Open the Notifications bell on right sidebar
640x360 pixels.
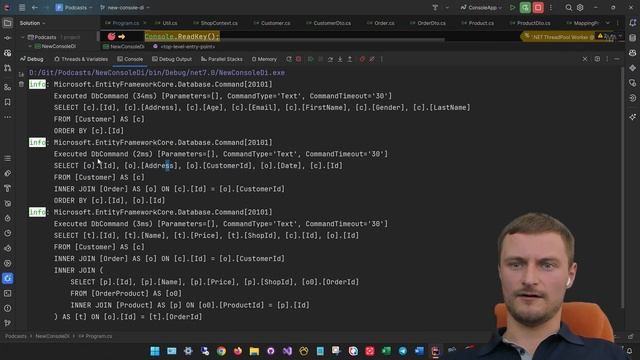[633, 23]
